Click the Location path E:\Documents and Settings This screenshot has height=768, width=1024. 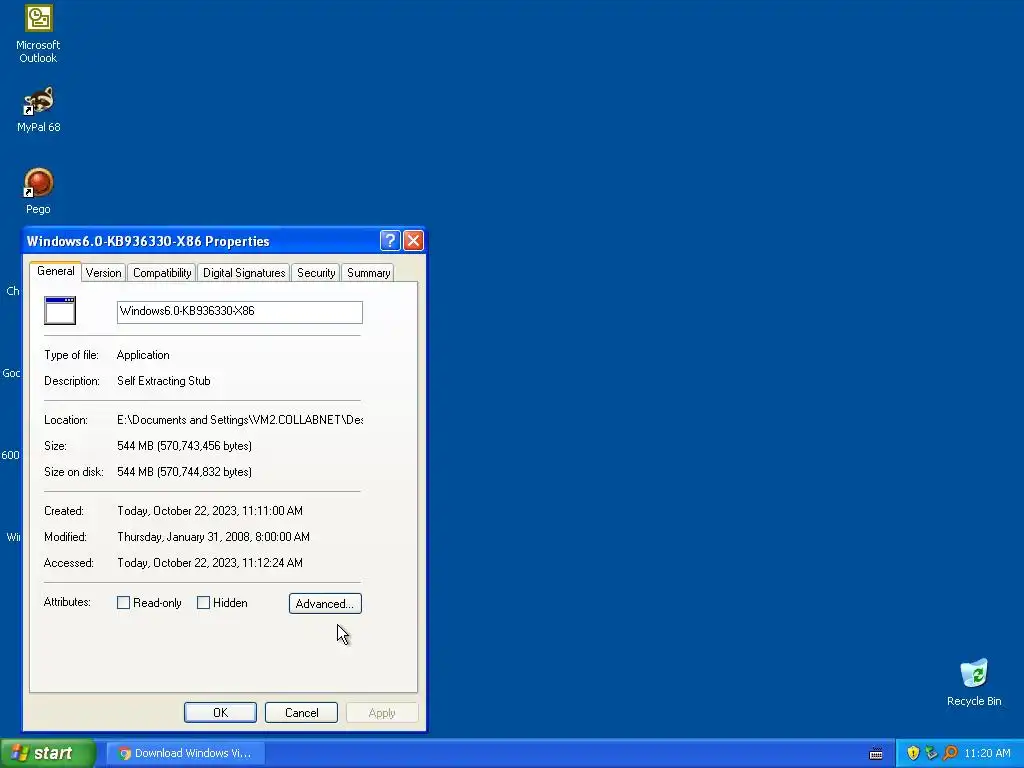coord(240,420)
